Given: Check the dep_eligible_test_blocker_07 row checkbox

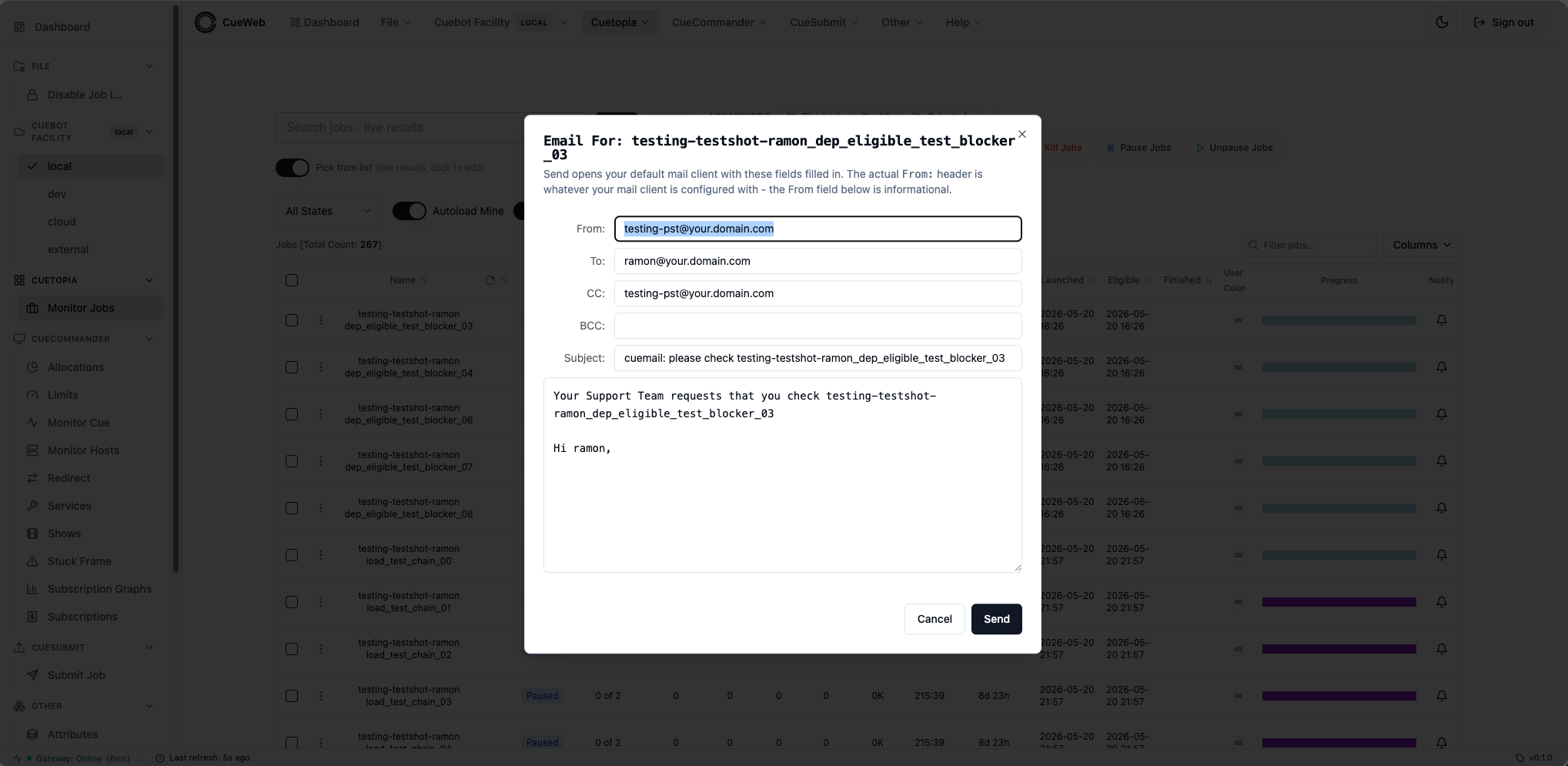Looking at the screenshot, I should tap(292, 461).
